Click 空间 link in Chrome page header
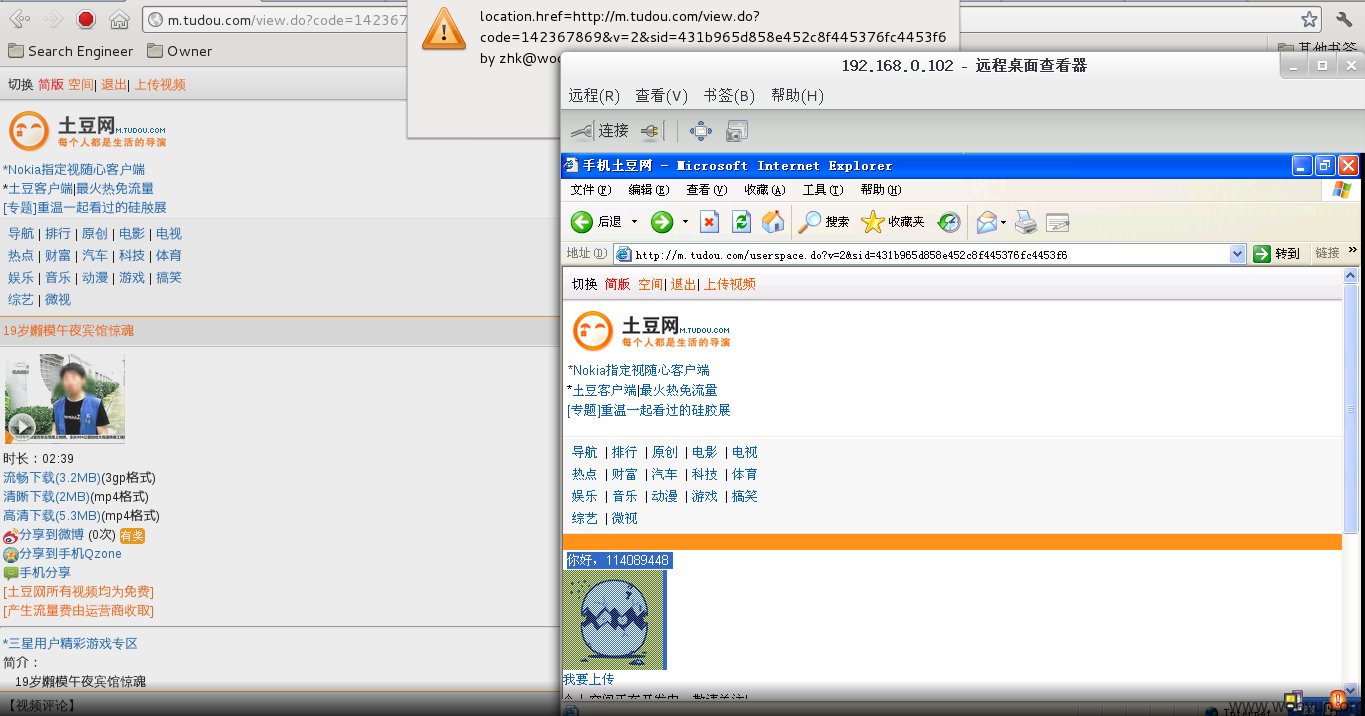The image size is (1365, 716). [80, 85]
